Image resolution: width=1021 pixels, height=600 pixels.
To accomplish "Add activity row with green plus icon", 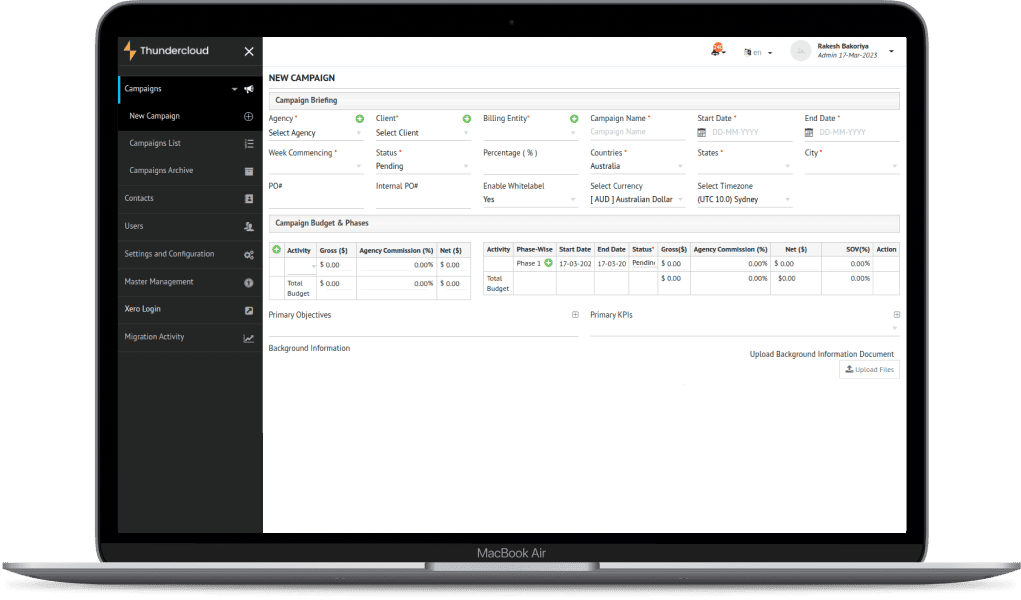I will (x=276, y=249).
